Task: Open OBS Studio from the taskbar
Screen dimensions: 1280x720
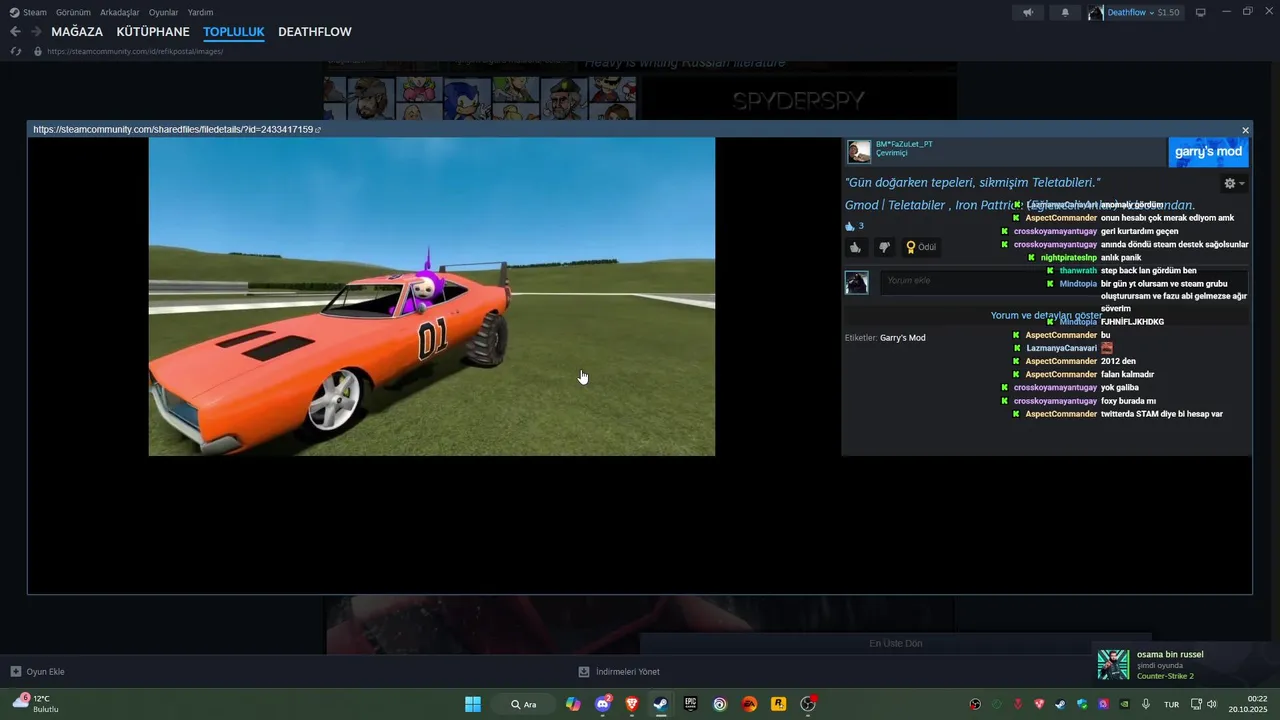Action: (x=808, y=704)
